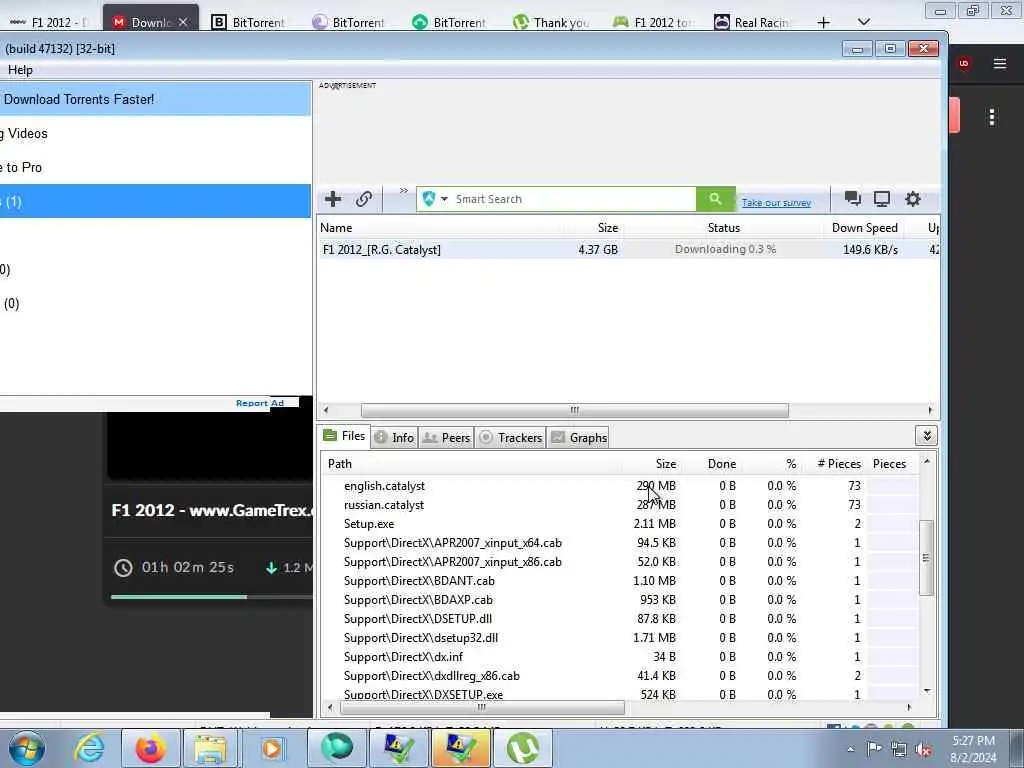This screenshot has height=768, width=1024.
Task: Close the Download browser tab
Action: point(183,22)
